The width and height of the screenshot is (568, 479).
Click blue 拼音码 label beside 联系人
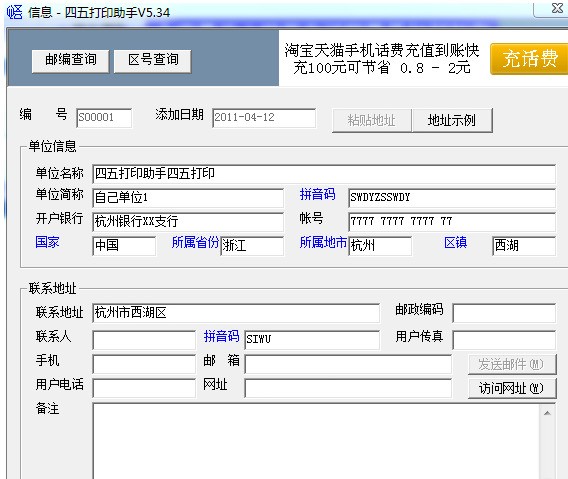click(221, 336)
